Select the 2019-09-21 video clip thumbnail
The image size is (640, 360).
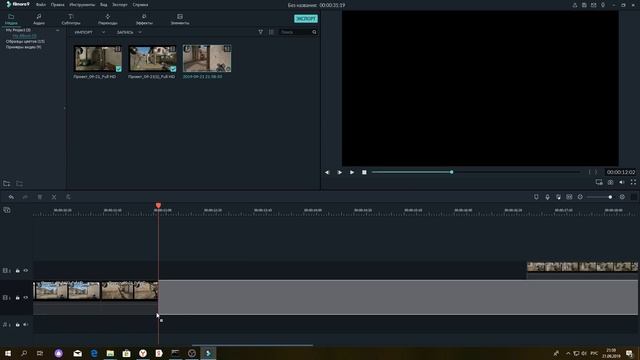pos(207,59)
